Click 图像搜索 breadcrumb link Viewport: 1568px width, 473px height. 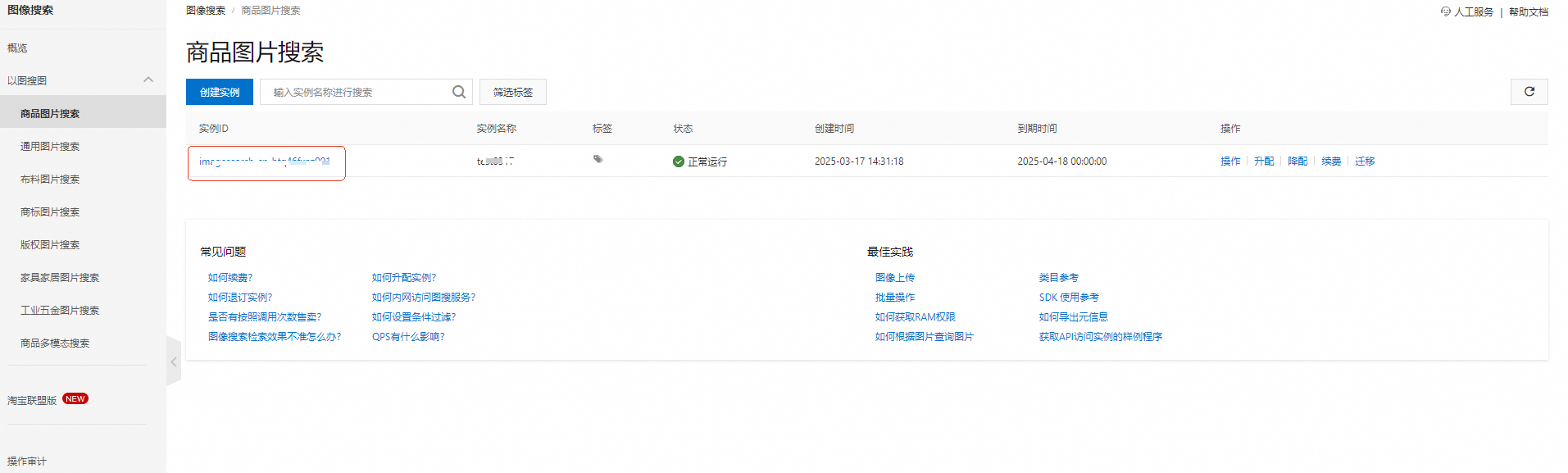click(x=206, y=11)
